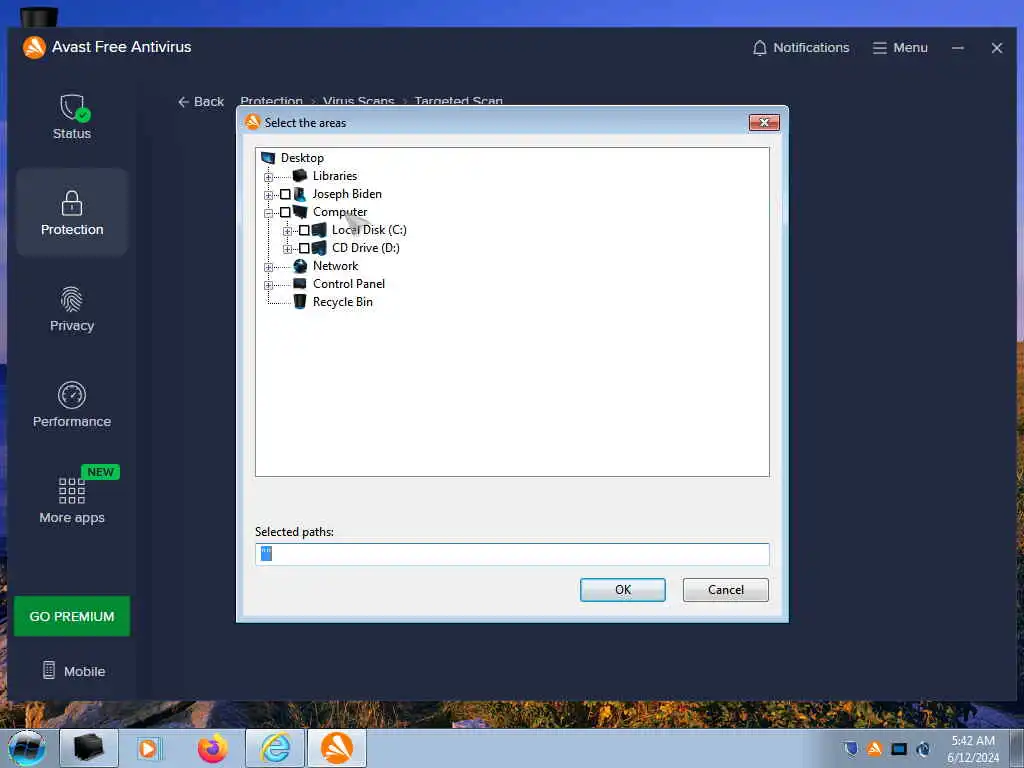Click the Selected paths input field

[512, 554]
